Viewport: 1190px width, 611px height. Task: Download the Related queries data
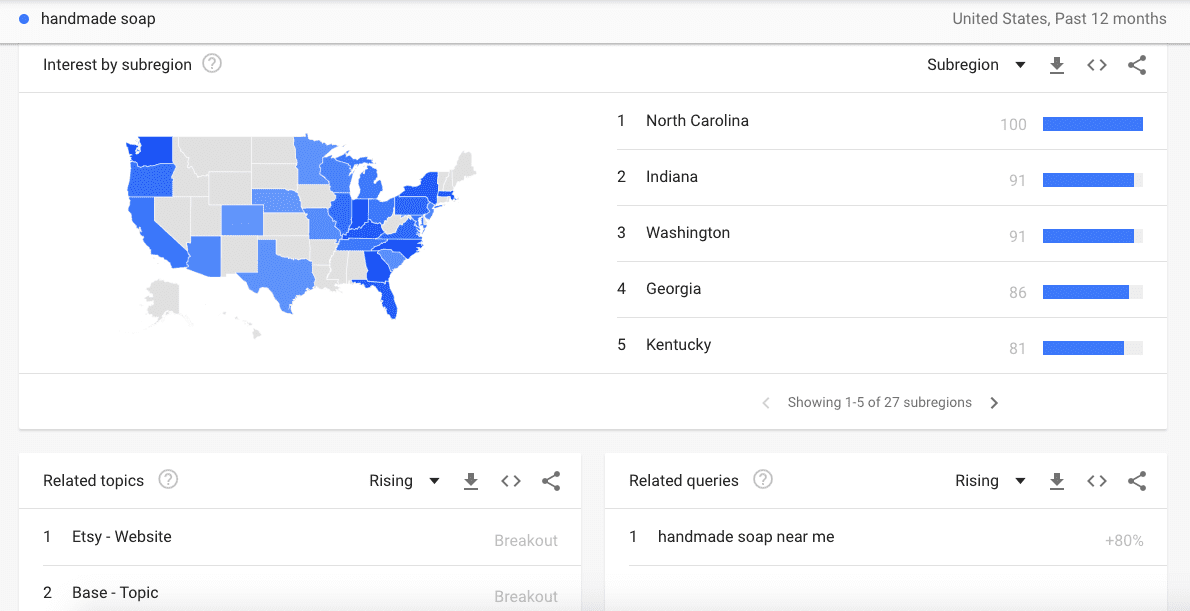(1057, 481)
